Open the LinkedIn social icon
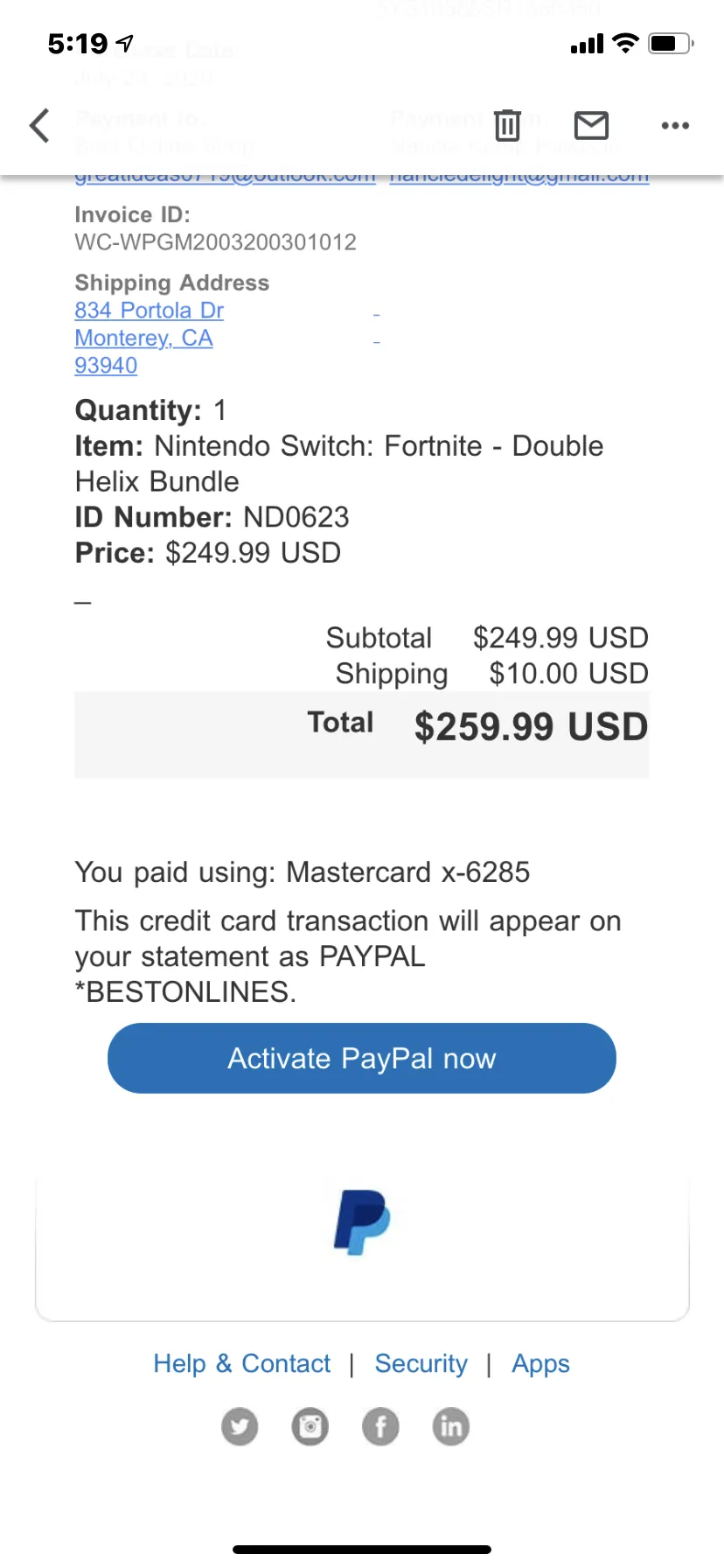724x1568 pixels. (x=451, y=1426)
